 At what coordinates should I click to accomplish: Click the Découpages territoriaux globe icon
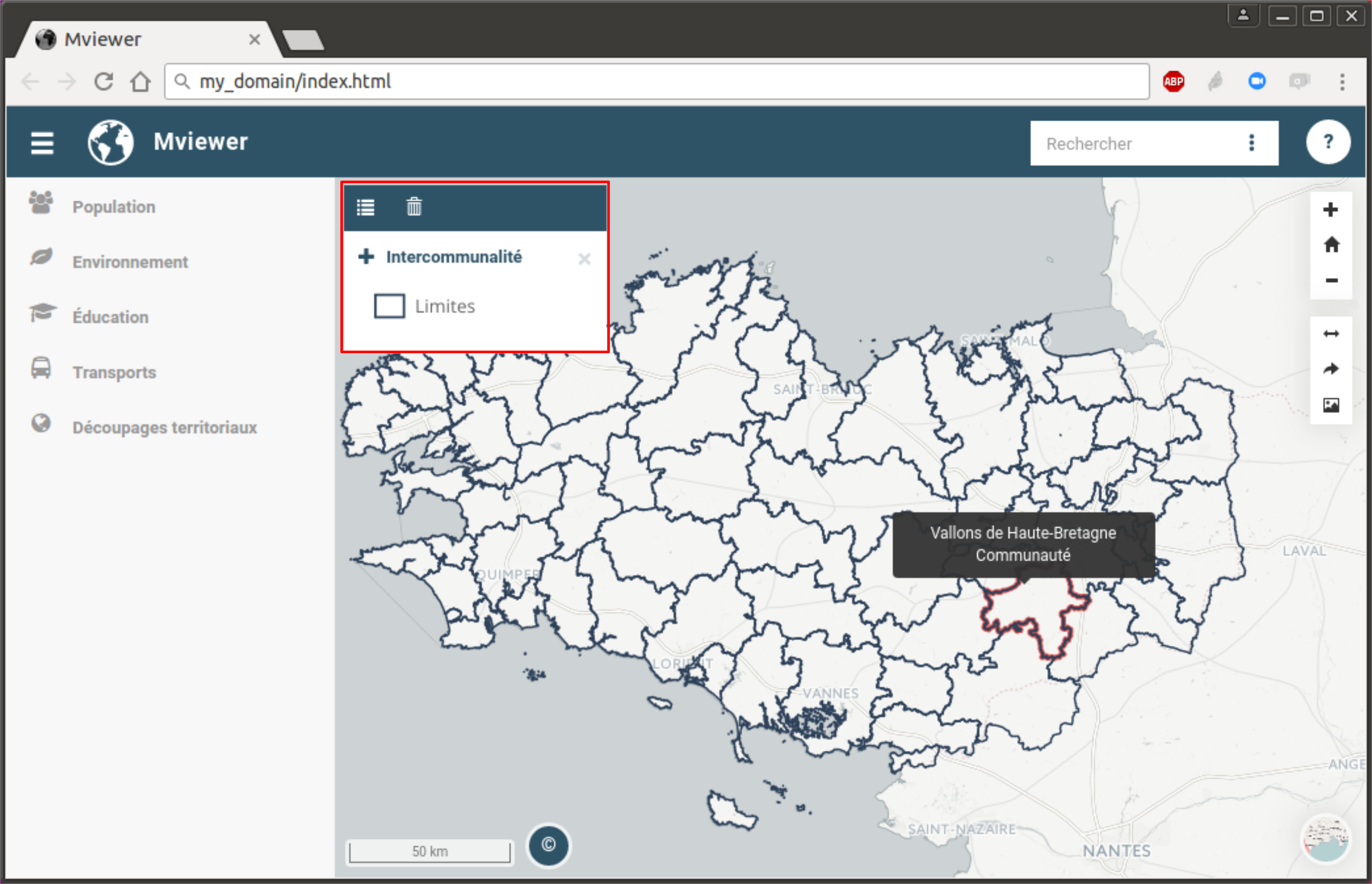coord(41,423)
